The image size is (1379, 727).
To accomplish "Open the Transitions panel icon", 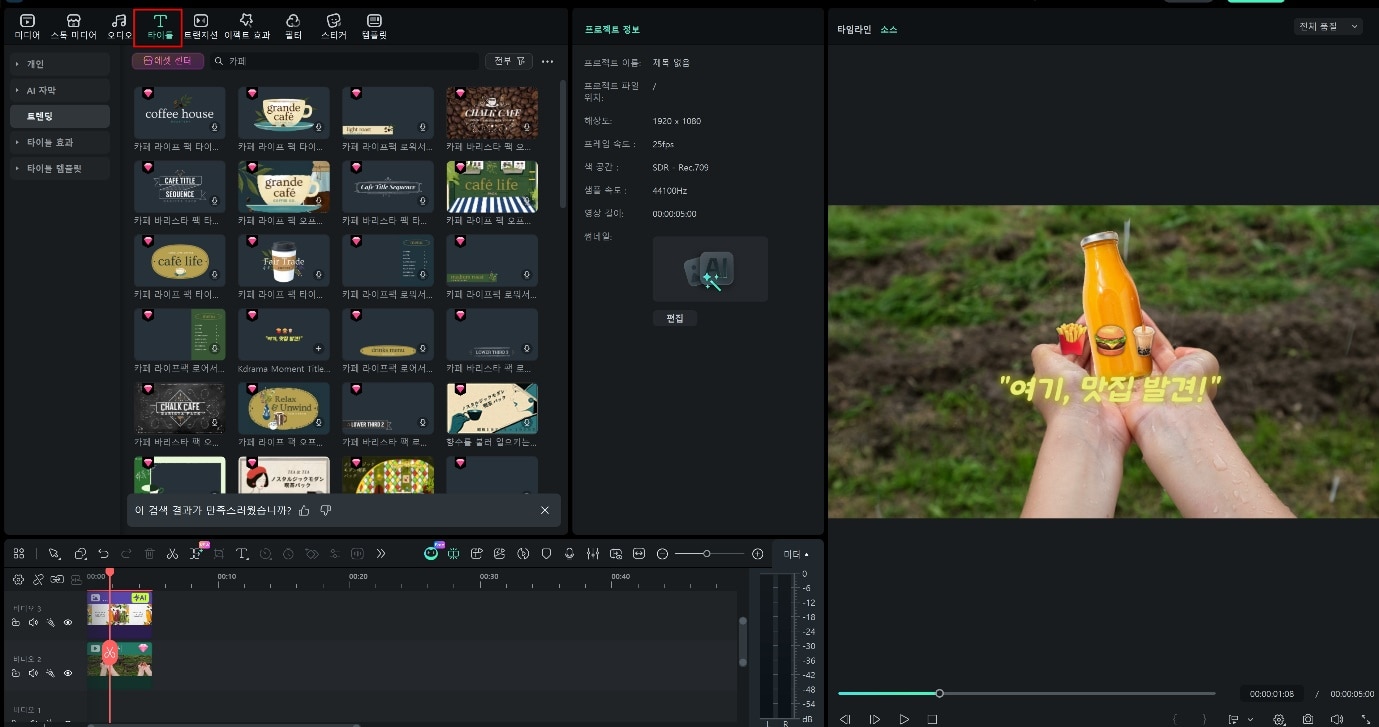I will [x=201, y=26].
